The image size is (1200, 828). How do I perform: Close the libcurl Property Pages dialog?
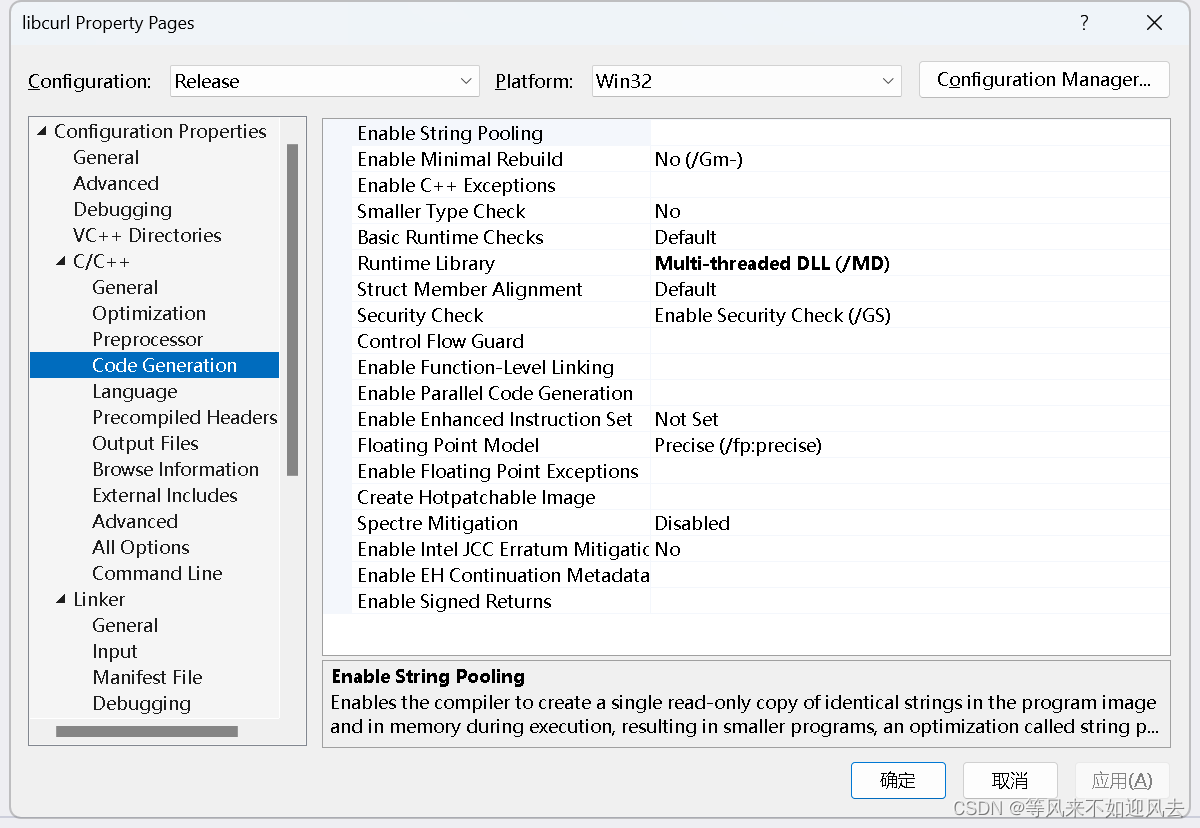[x=1154, y=23]
